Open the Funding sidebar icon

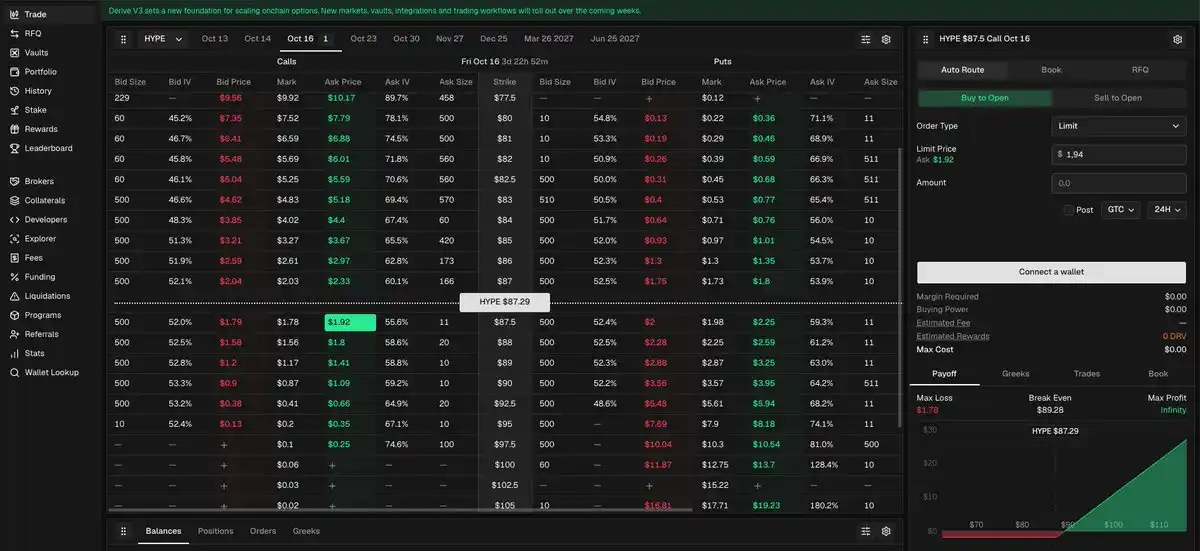pyautogui.click(x=14, y=277)
